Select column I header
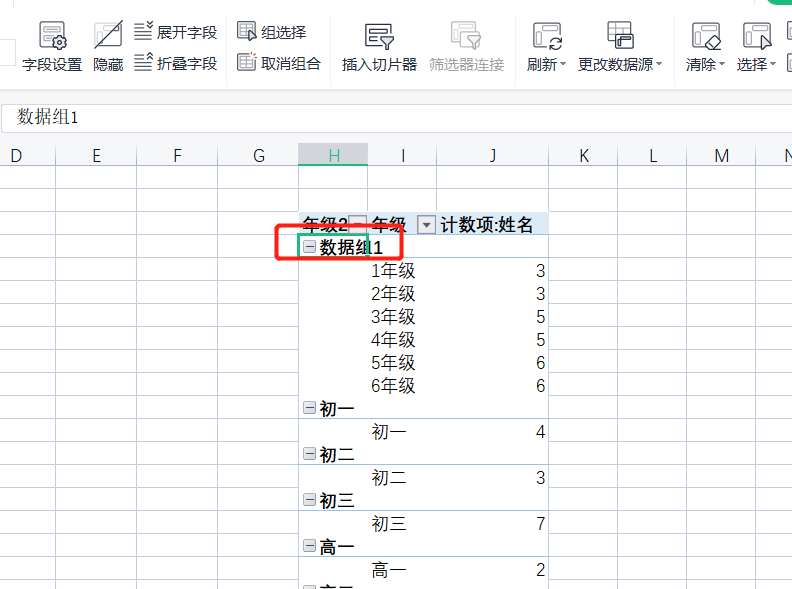792x589 pixels. point(402,155)
